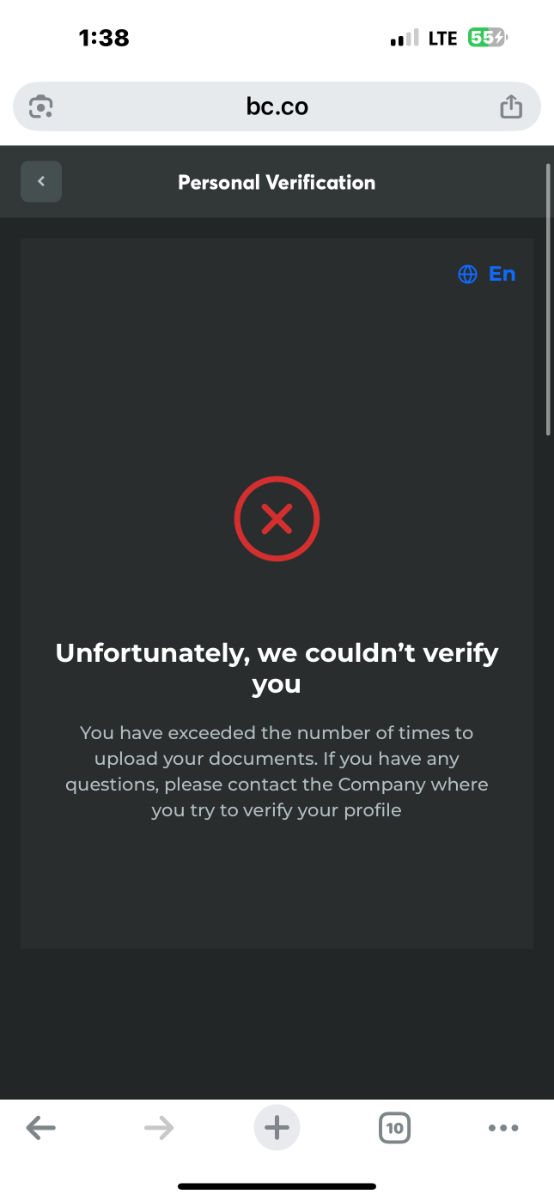Screen dimensions: 554x1200
Task: Tap the battery indicator in status bar
Action: pos(488,38)
